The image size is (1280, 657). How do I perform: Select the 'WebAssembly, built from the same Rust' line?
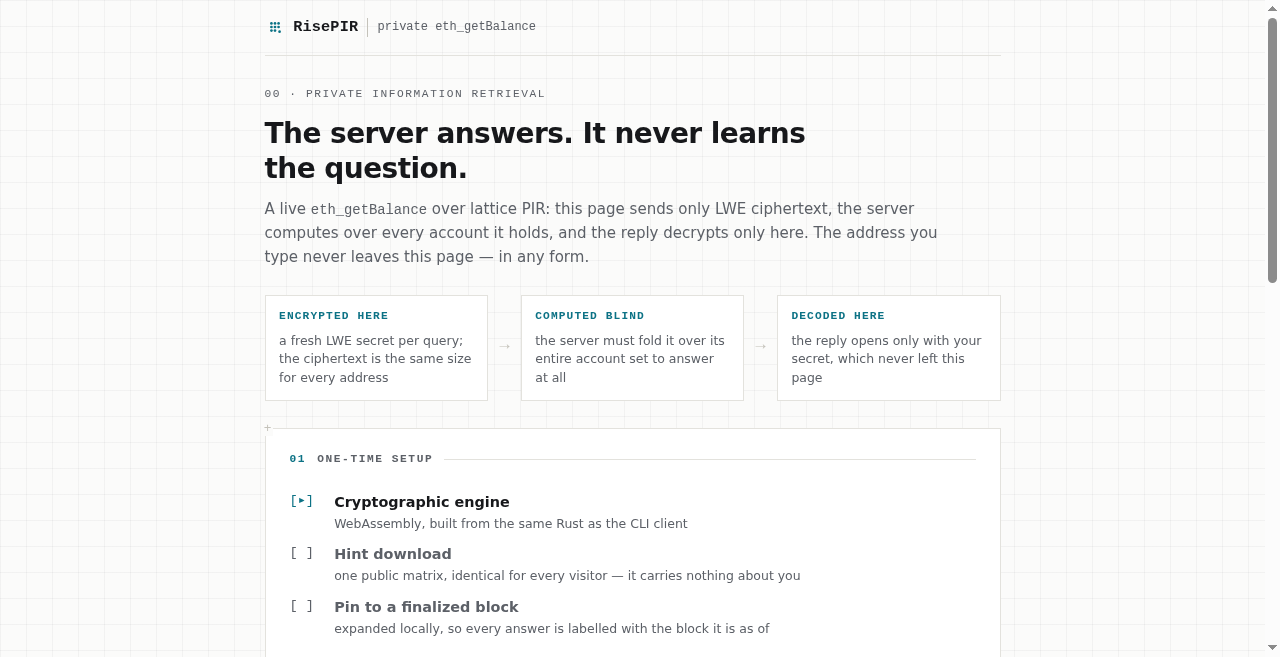coord(511,524)
